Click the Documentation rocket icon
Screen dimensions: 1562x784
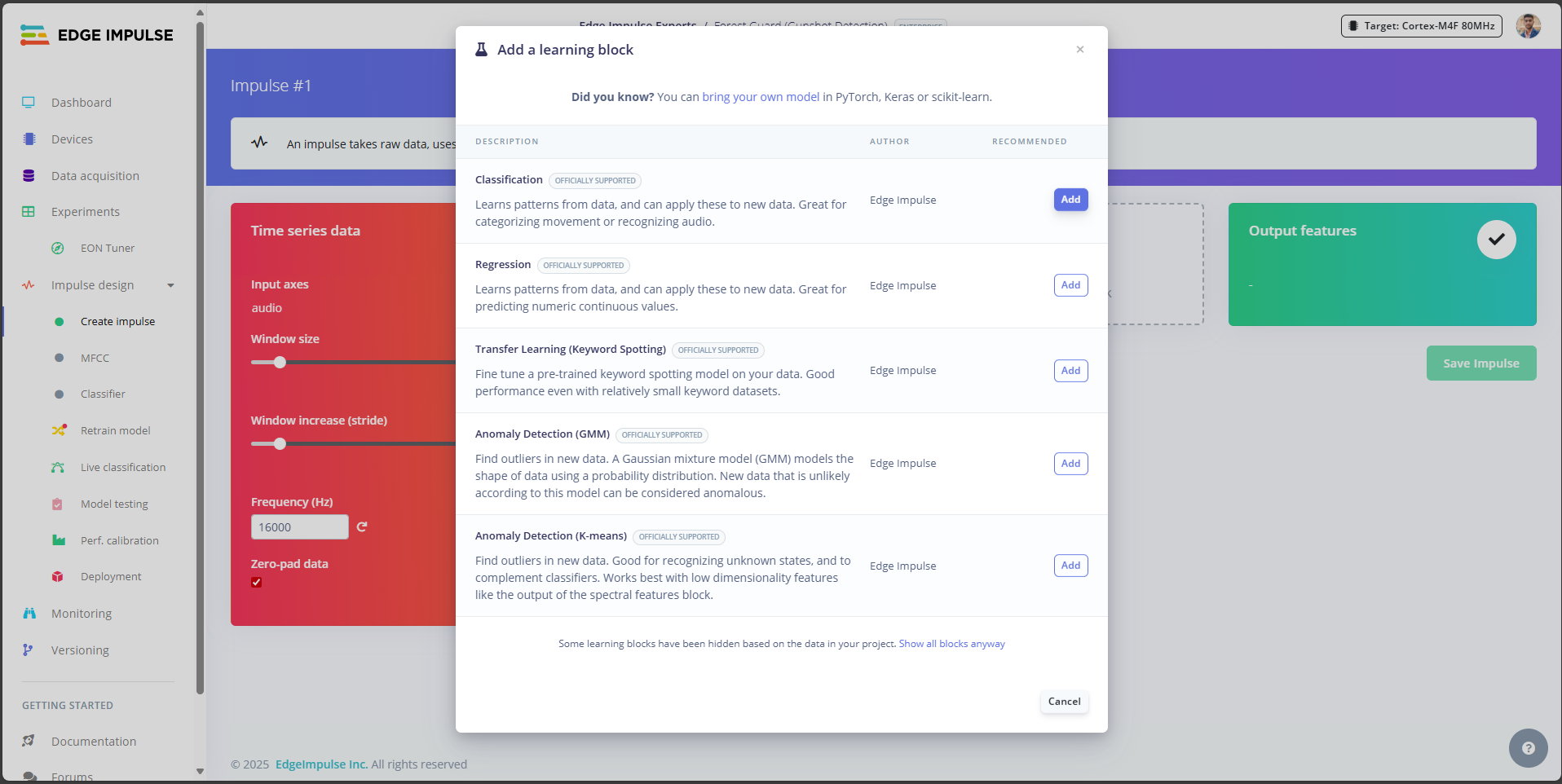tap(29, 741)
